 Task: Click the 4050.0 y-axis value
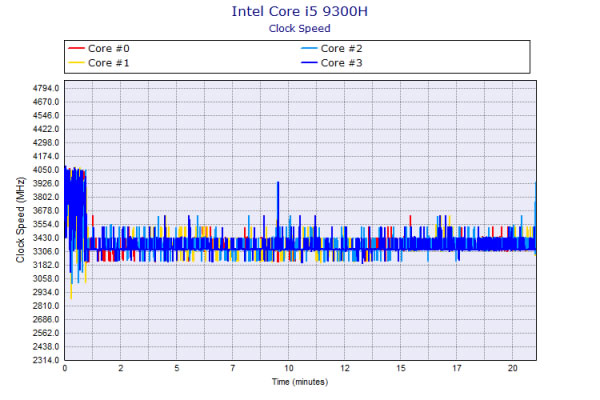point(46,170)
